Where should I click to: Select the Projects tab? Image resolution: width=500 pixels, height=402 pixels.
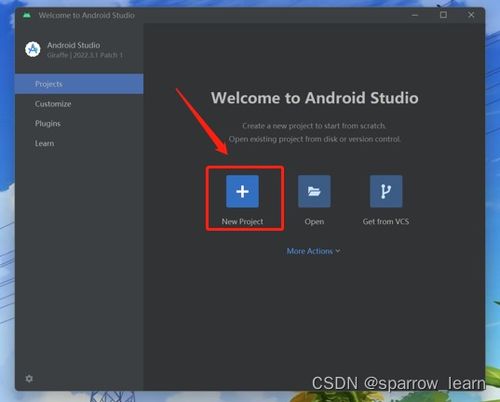[79, 84]
